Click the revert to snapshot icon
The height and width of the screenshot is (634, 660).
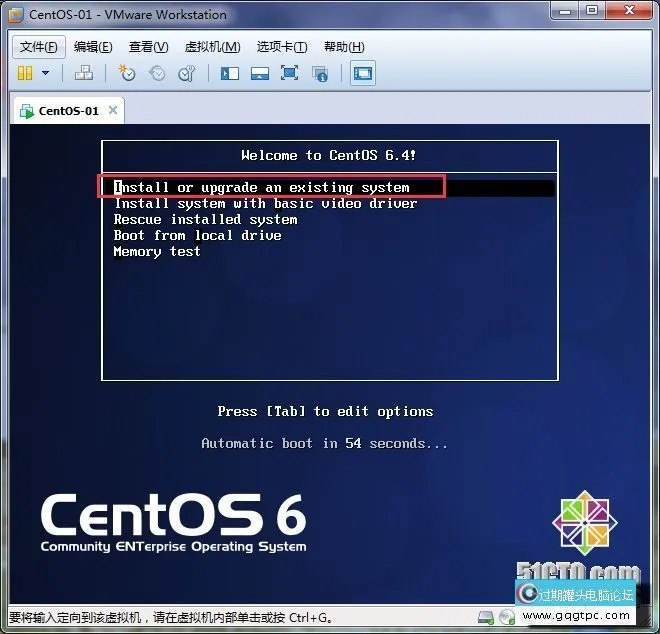[157, 73]
